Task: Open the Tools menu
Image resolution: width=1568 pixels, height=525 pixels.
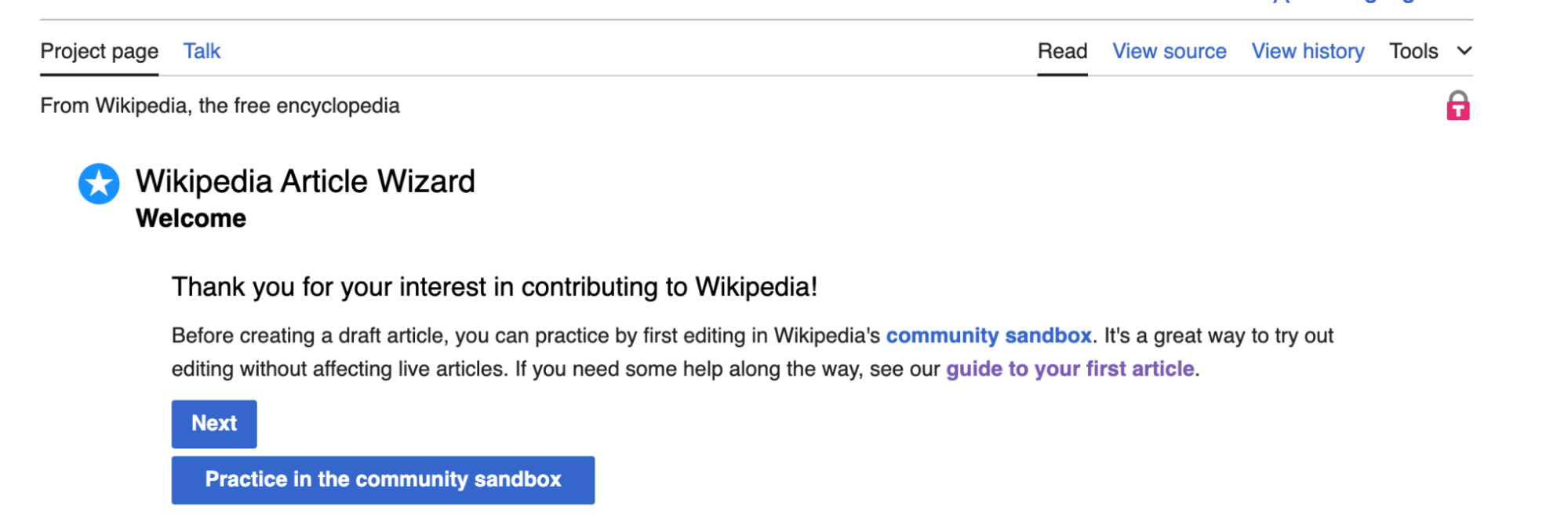Action: click(1413, 51)
